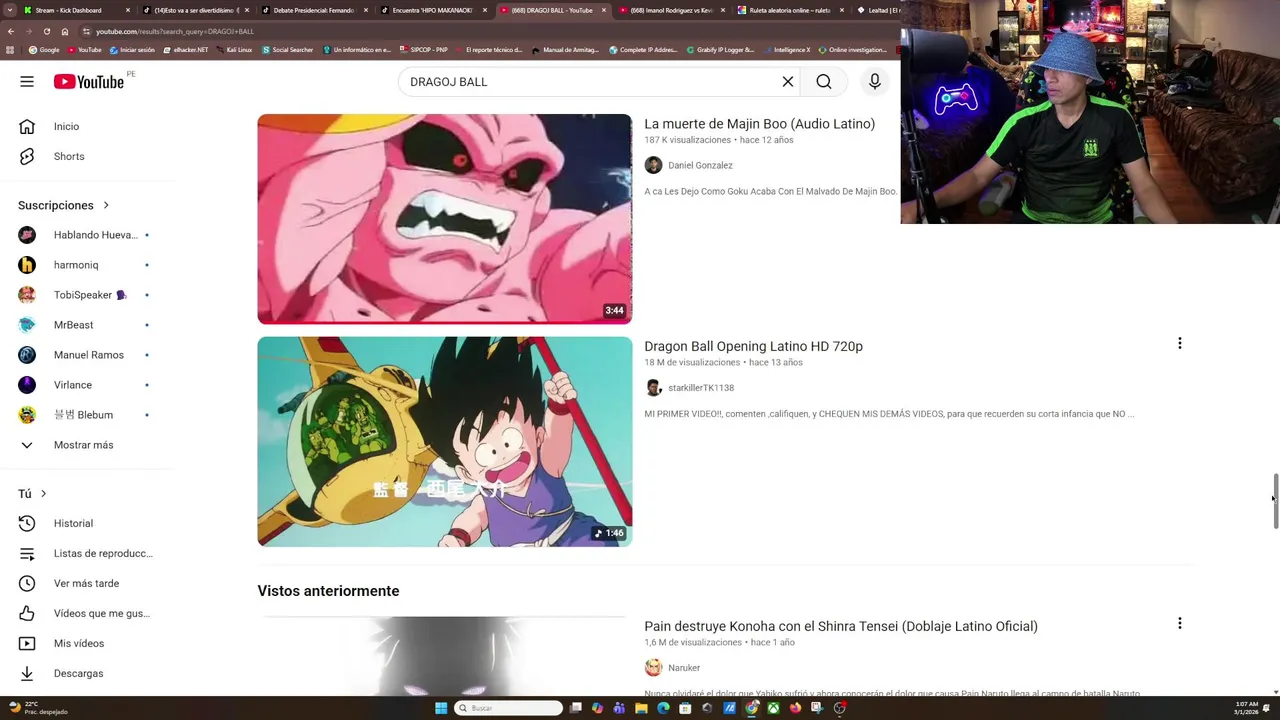The width and height of the screenshot is (1280, 720).
Task: Open options menu for Pain destruye Konoha video
Action: pos(1180,623)
